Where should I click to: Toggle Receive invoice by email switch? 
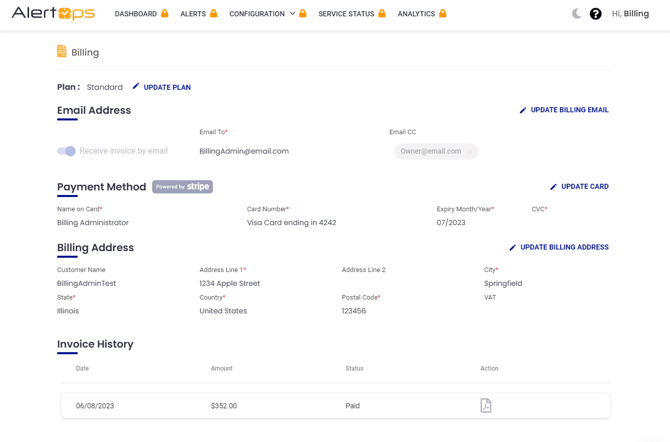click(x=67, y=151)
